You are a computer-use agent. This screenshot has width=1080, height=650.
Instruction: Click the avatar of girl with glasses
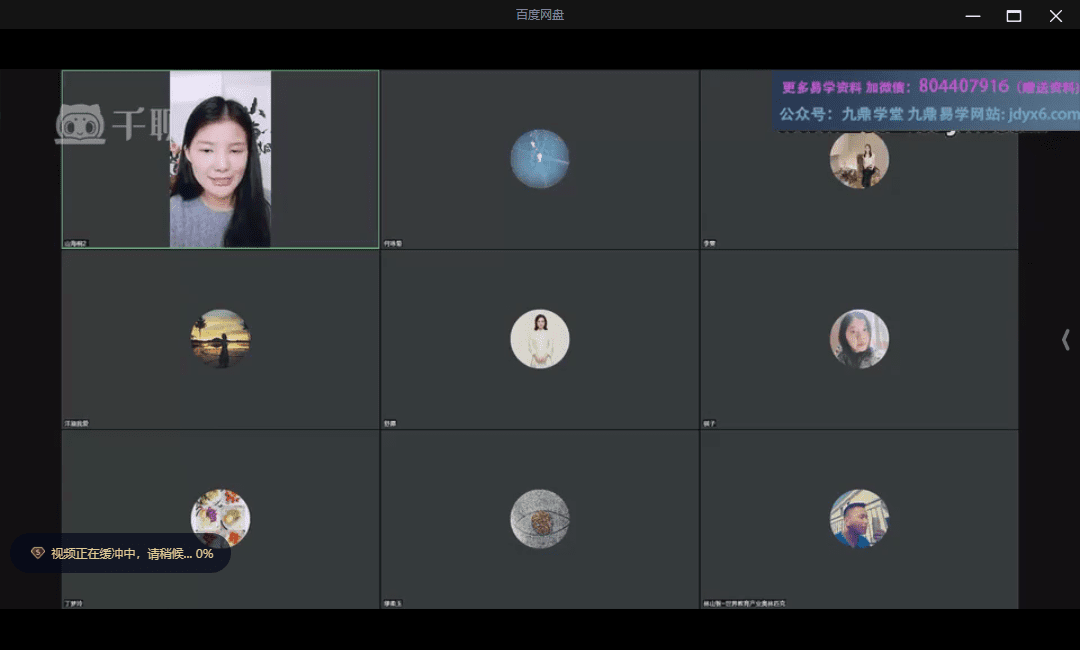(859, 339)
